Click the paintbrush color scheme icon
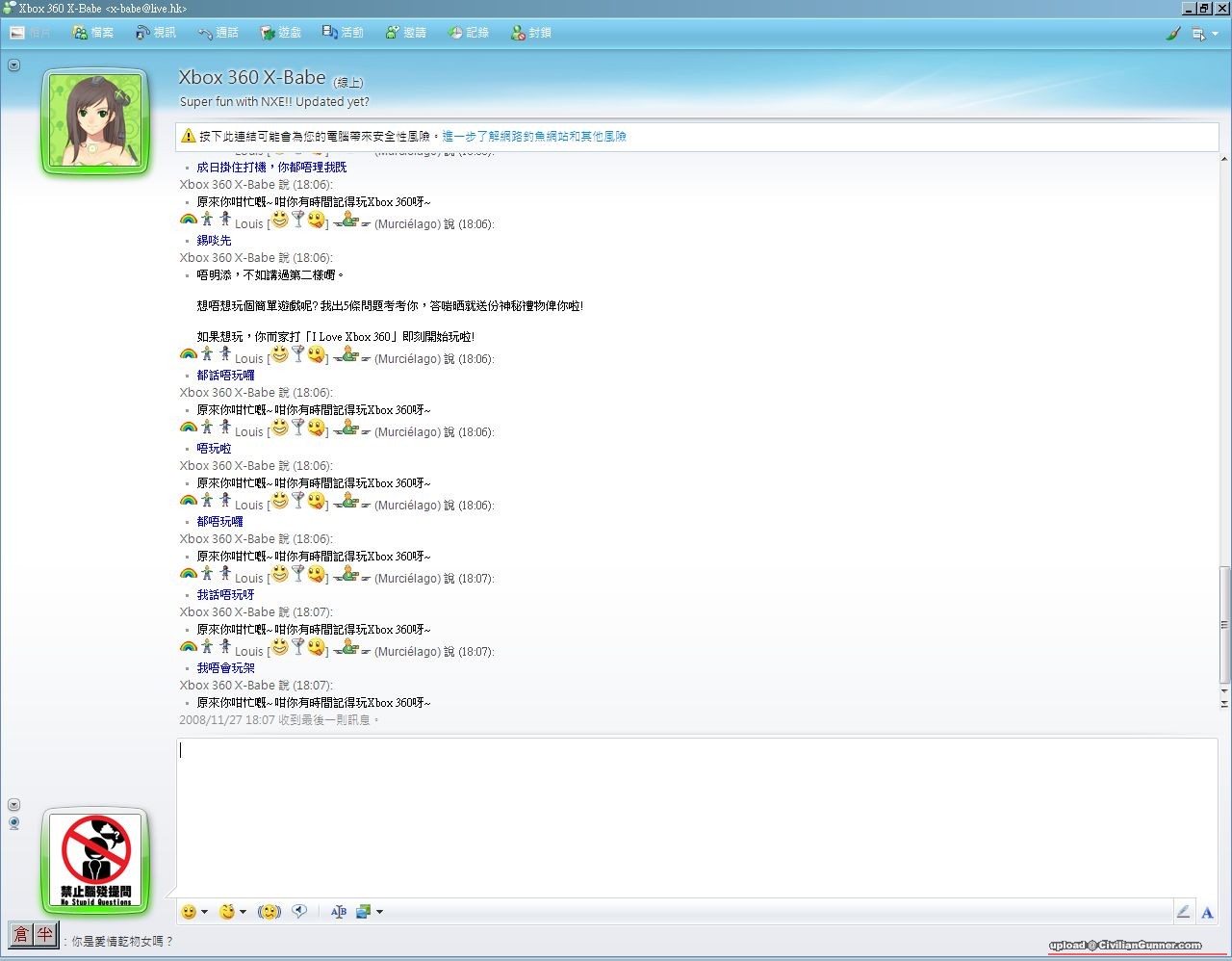Screen dimensions: 1232x961 click(x=1172, y=33)
